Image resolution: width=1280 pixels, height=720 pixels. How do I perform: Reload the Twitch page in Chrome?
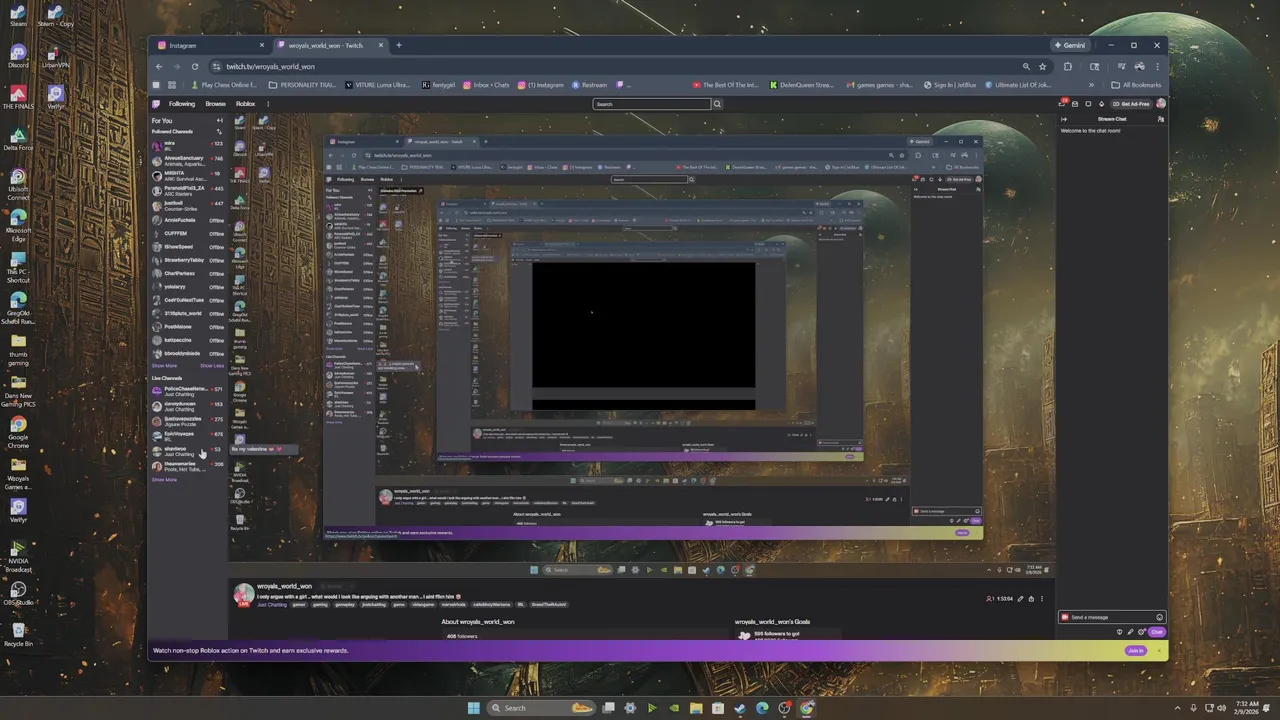click(195, 66)
